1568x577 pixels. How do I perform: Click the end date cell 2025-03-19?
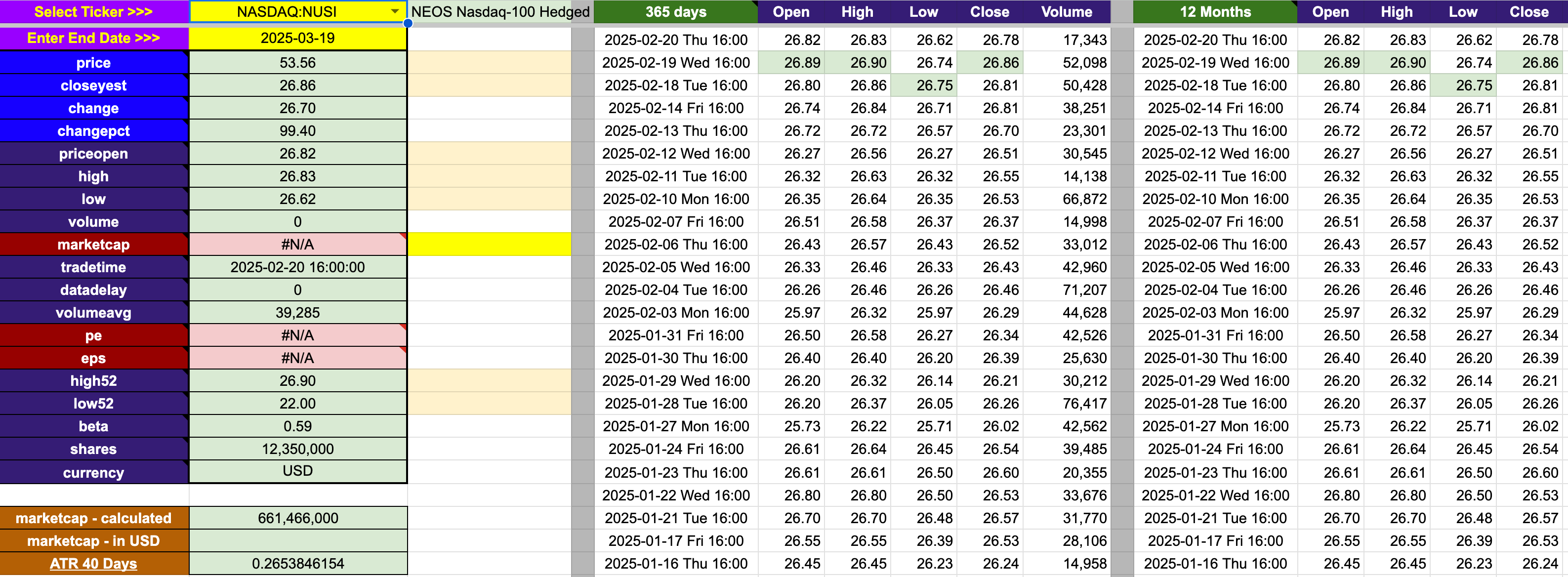pyautogui.click(x=297, y=39)
